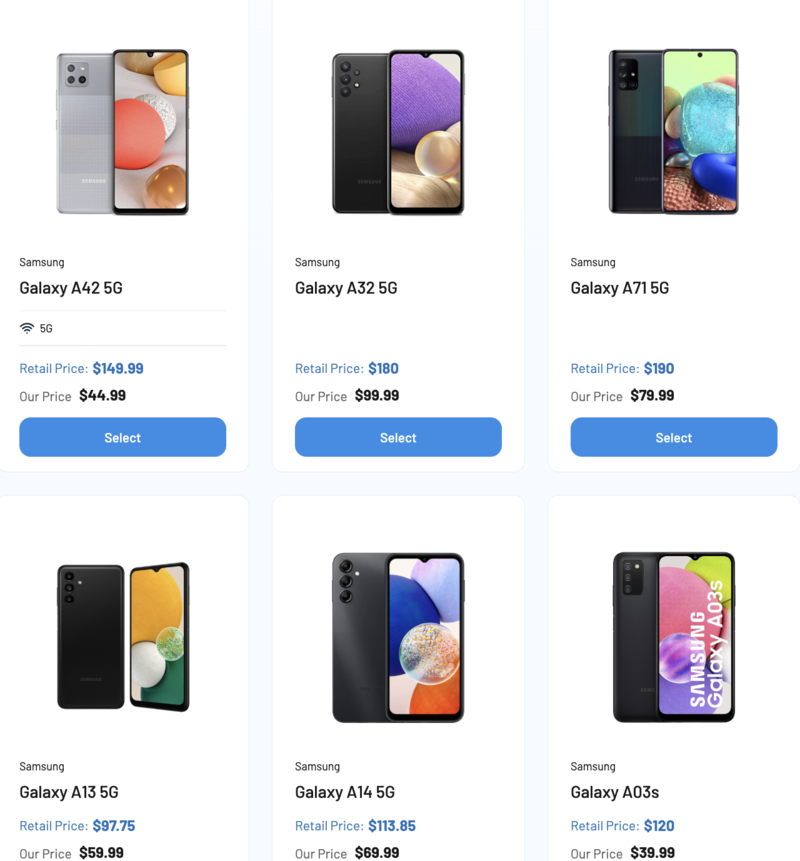Open the Galaxy A42 5G product image

[123, 131]
